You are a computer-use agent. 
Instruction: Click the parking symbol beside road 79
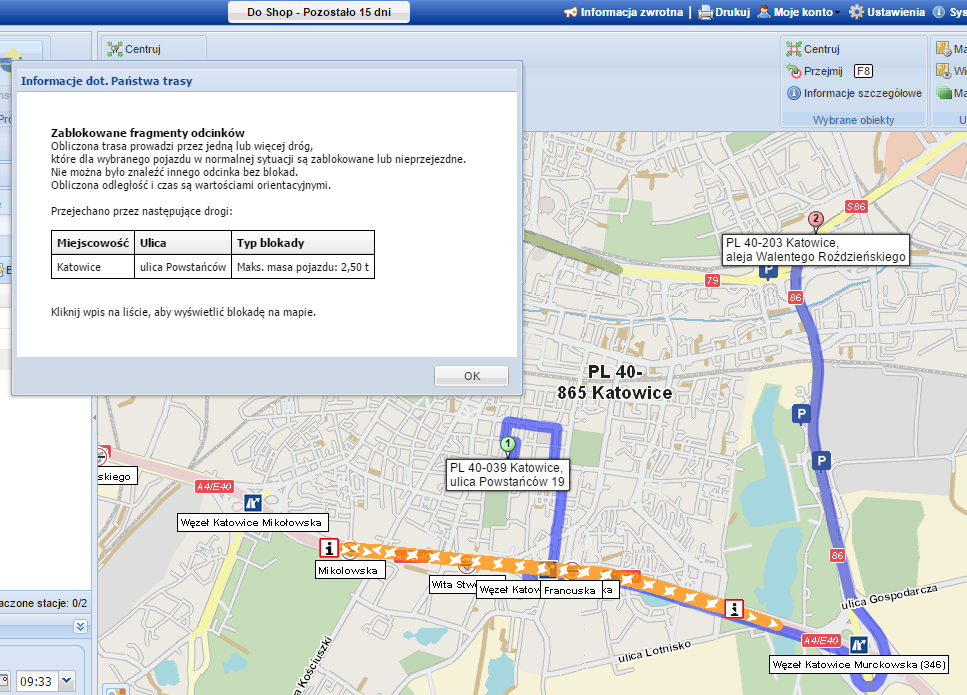point(768,272)
